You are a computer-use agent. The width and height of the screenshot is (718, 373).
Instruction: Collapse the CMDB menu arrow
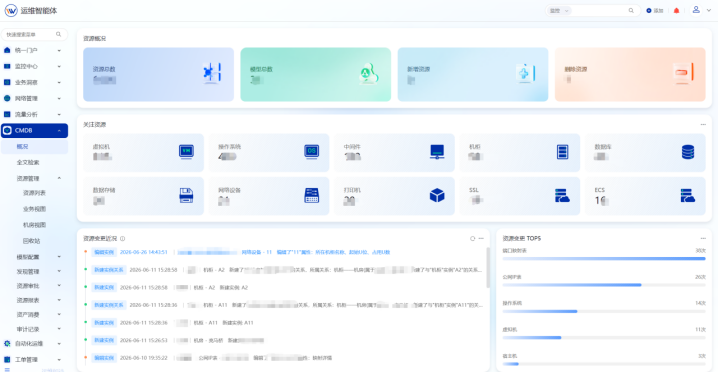click(59, 130)
